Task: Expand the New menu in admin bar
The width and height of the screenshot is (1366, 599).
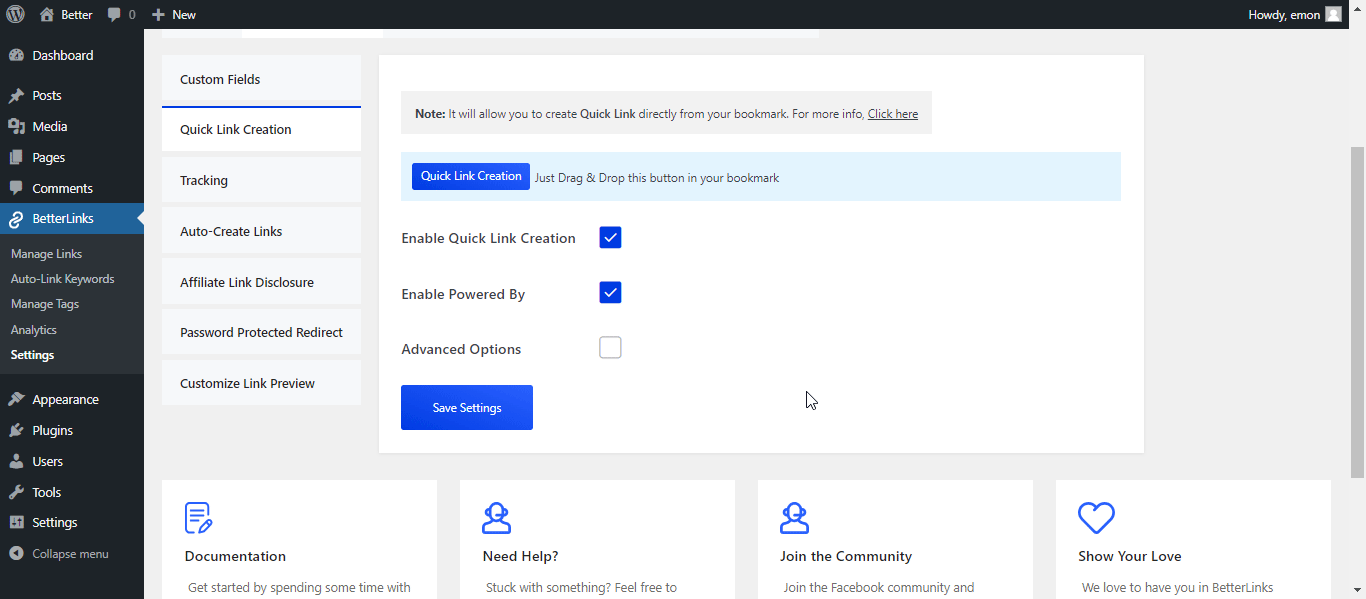Action: click(173, 14)
